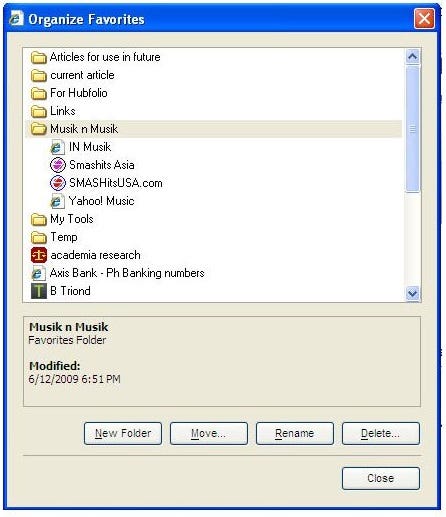
Task: Click the For Hubfolio folder icon
Action: [39, 93]
